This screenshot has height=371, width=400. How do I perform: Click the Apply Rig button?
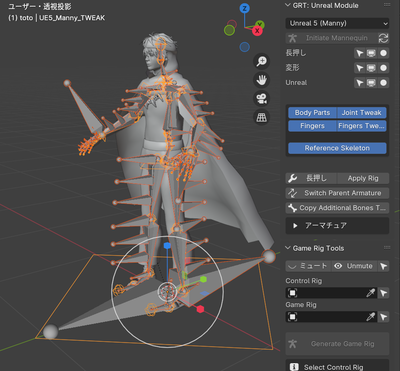point(363,178)
